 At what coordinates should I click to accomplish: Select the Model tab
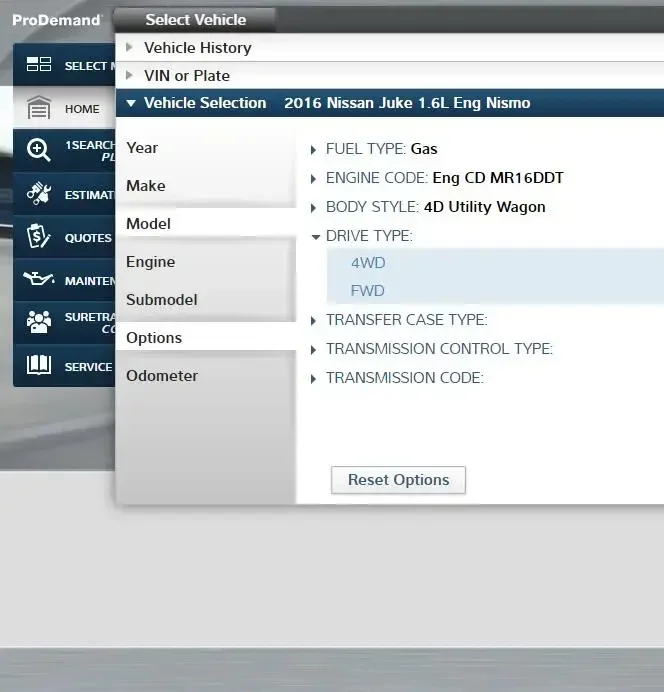tap(205, 224)
